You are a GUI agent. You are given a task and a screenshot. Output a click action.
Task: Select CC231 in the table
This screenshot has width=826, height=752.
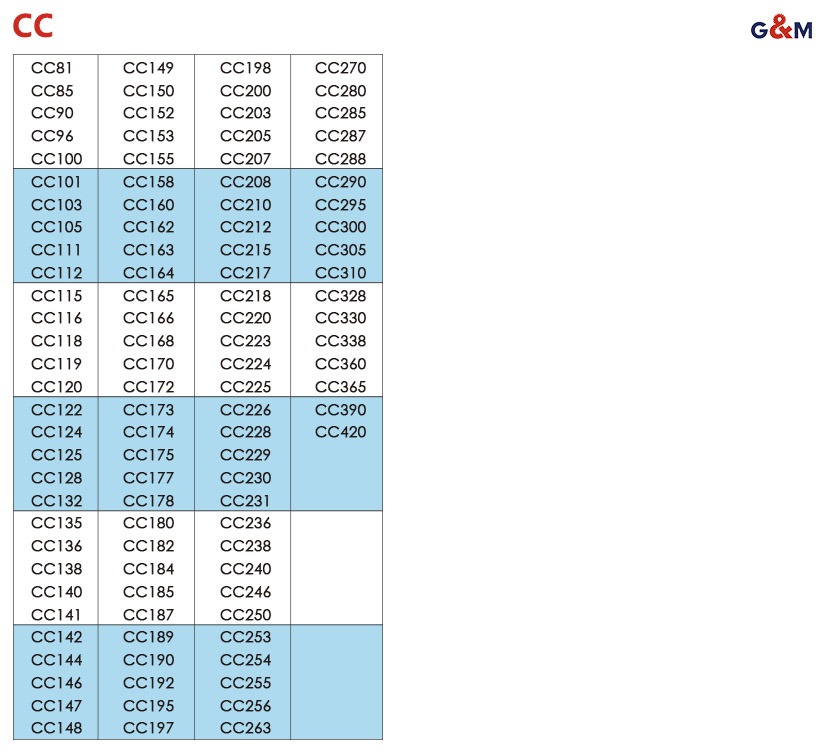(245, 501)
